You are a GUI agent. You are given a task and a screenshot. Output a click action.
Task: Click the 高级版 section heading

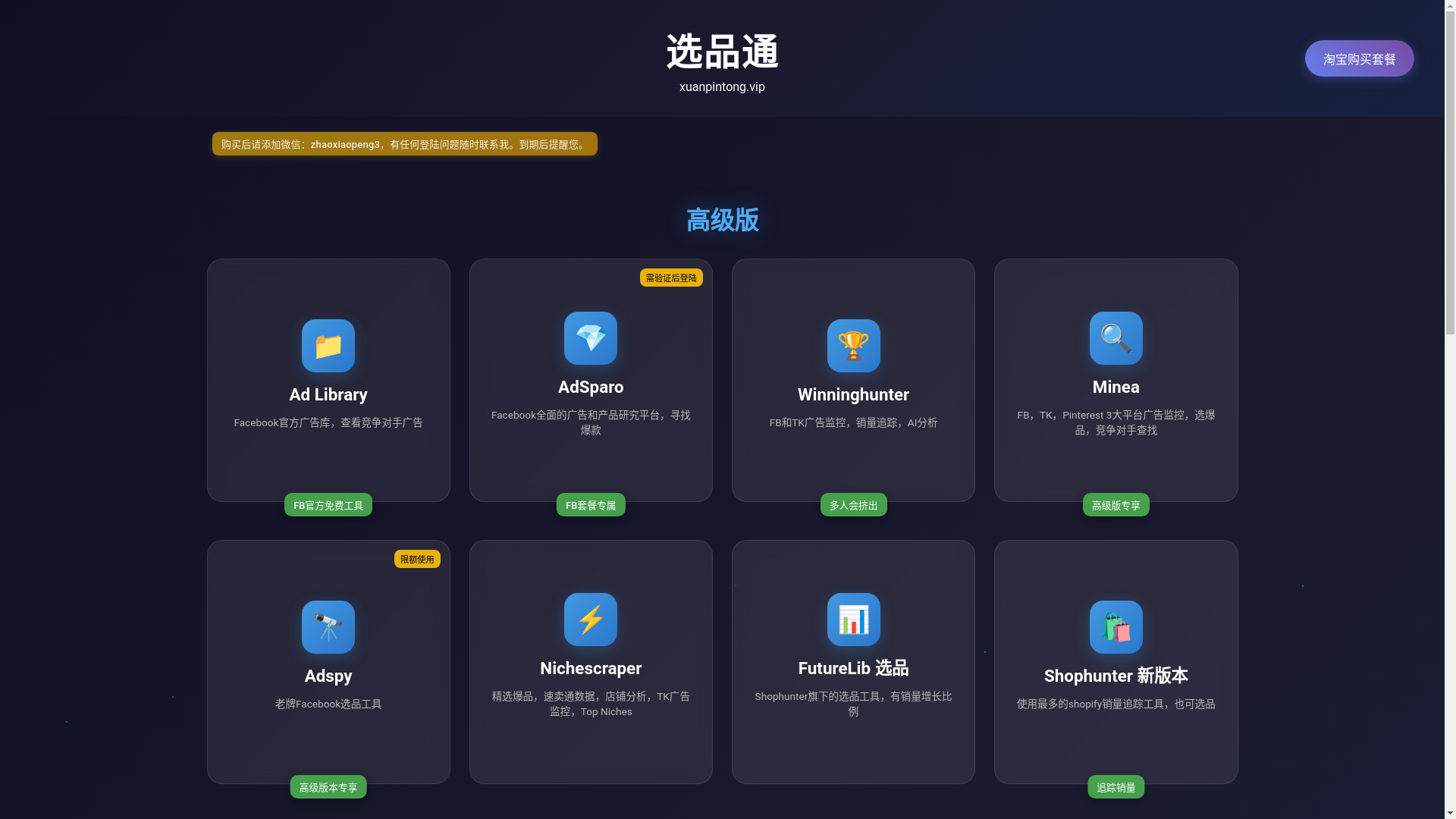(x=722, y=221)
